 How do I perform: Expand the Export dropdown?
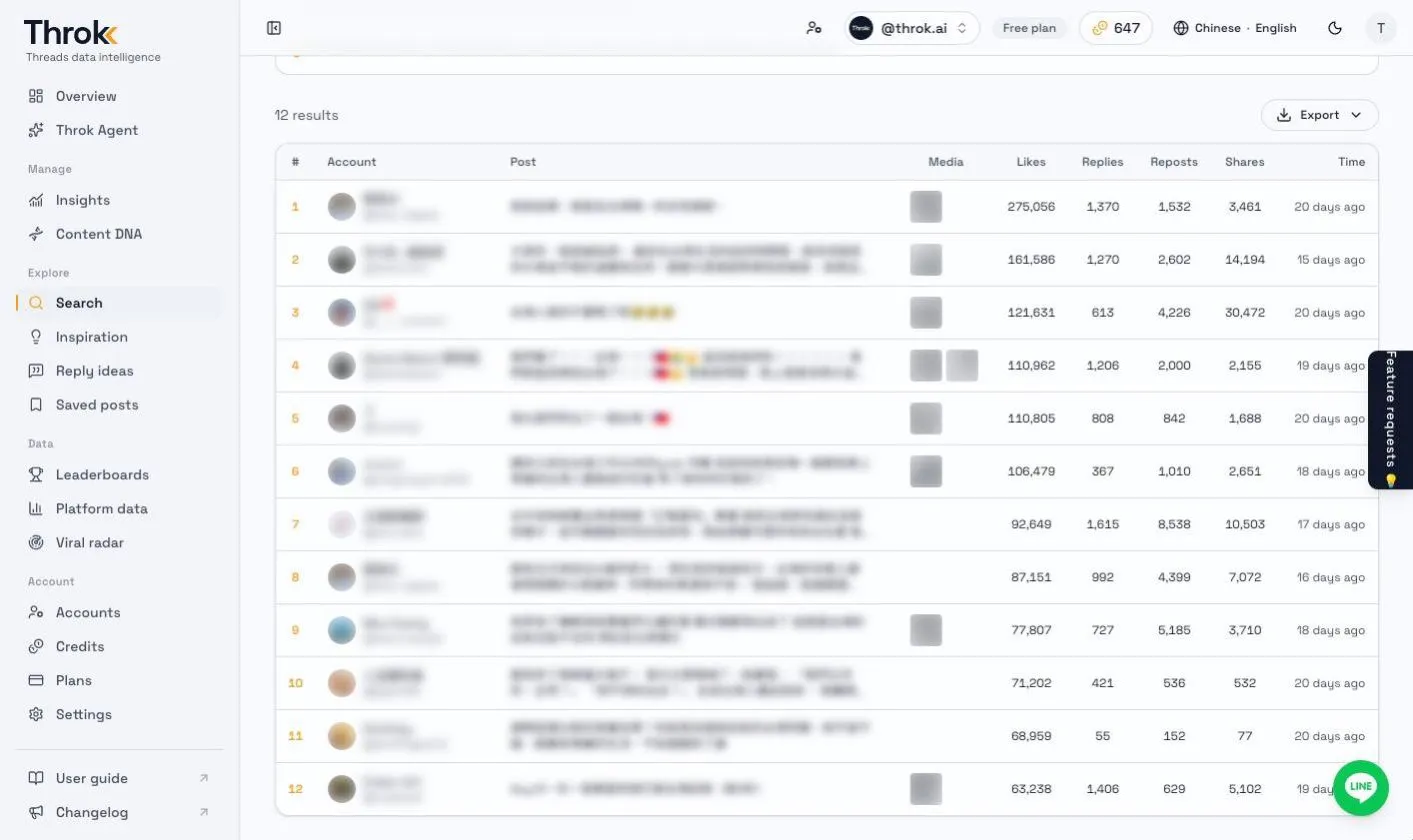(x=1319, y=115)
